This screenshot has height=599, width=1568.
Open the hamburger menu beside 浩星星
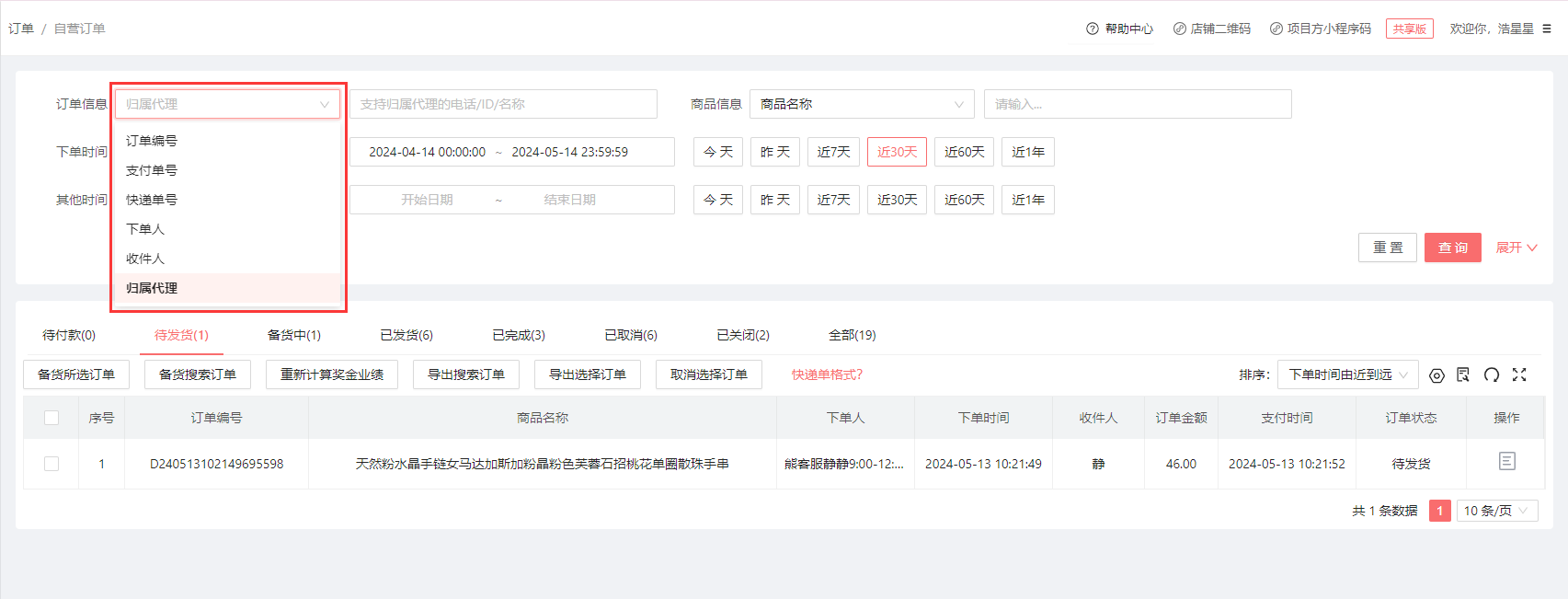(x=1547, y=29)
